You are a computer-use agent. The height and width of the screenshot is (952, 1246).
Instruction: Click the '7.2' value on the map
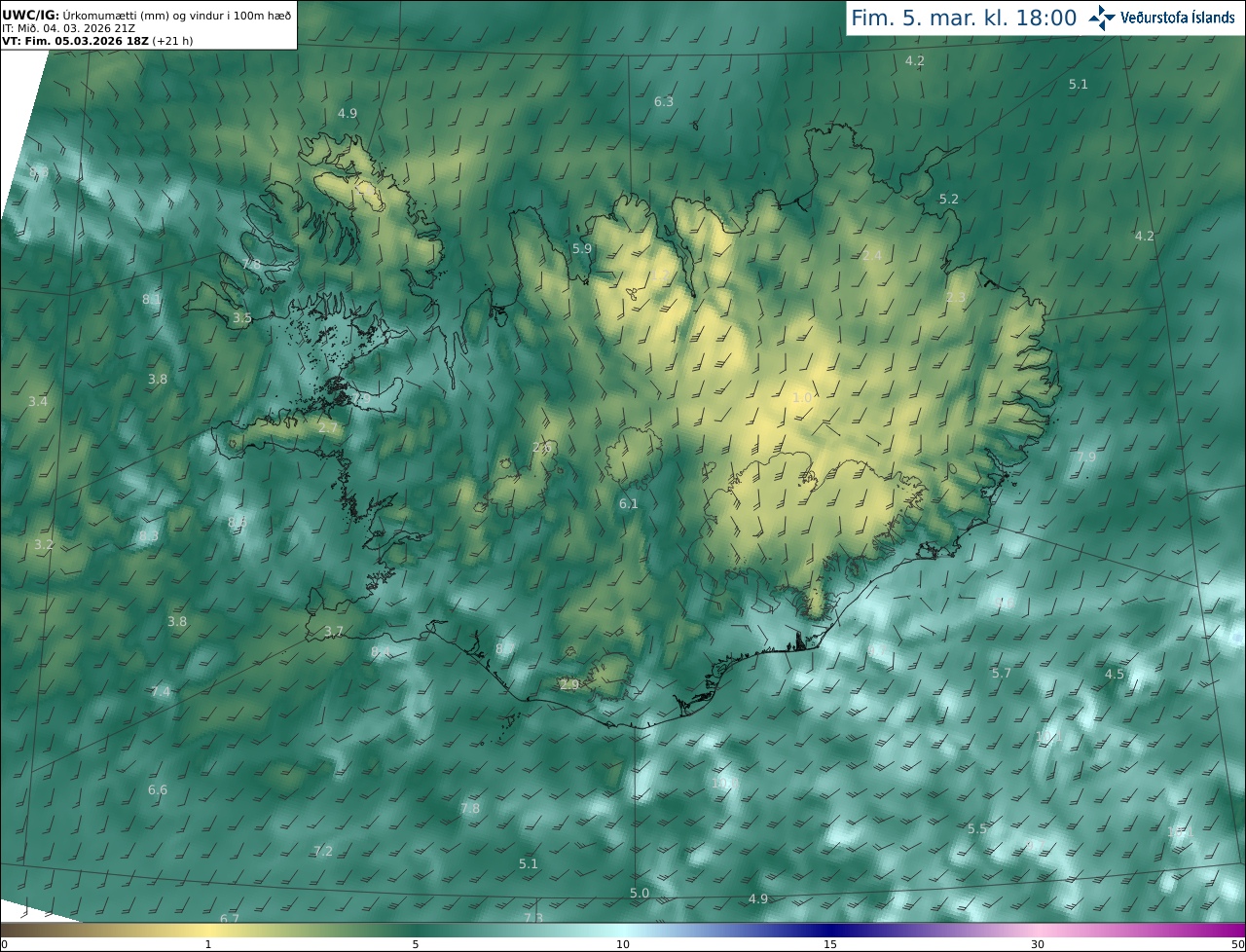coord(323,851)
